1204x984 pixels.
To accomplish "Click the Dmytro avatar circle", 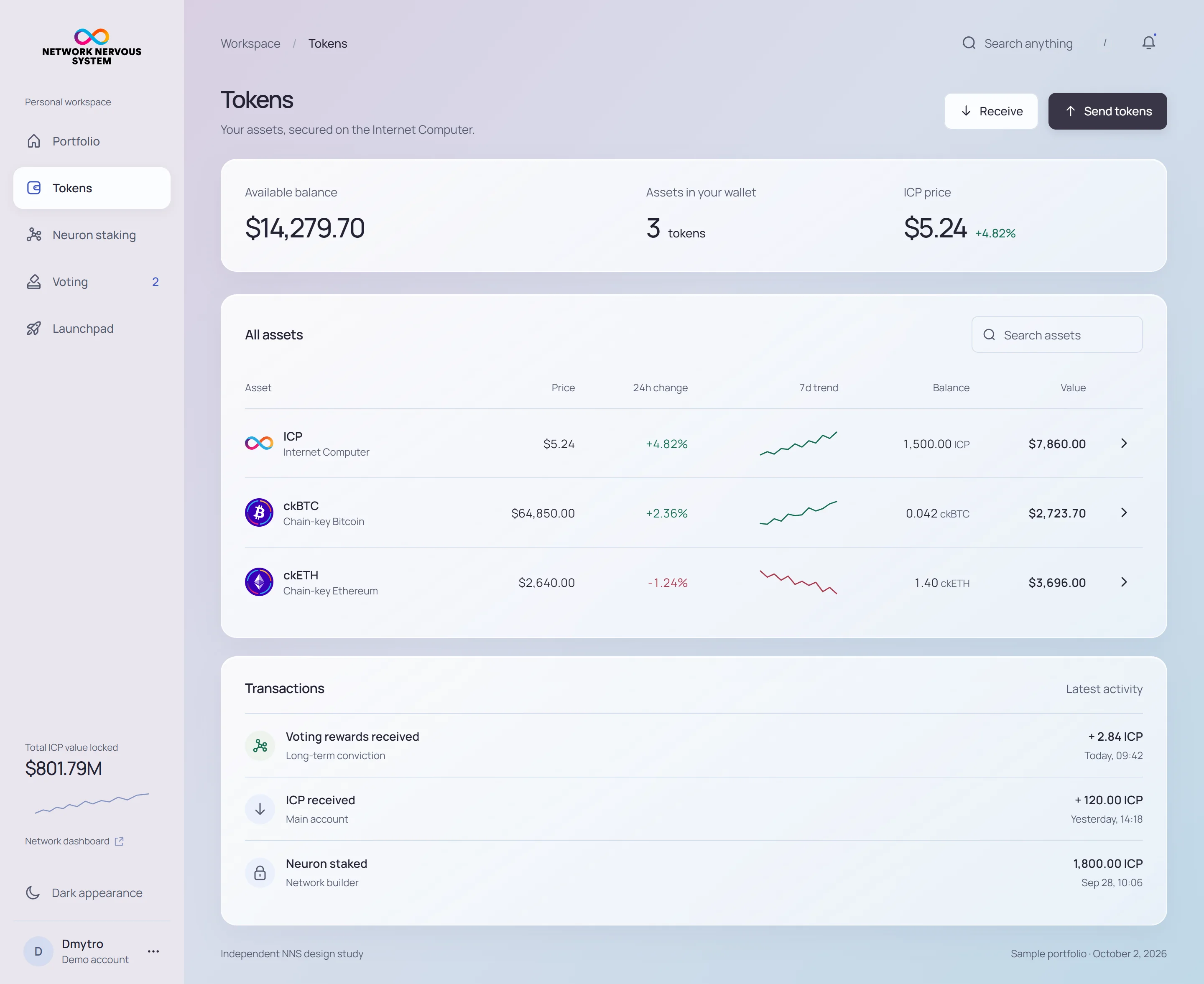I will 38,951.
